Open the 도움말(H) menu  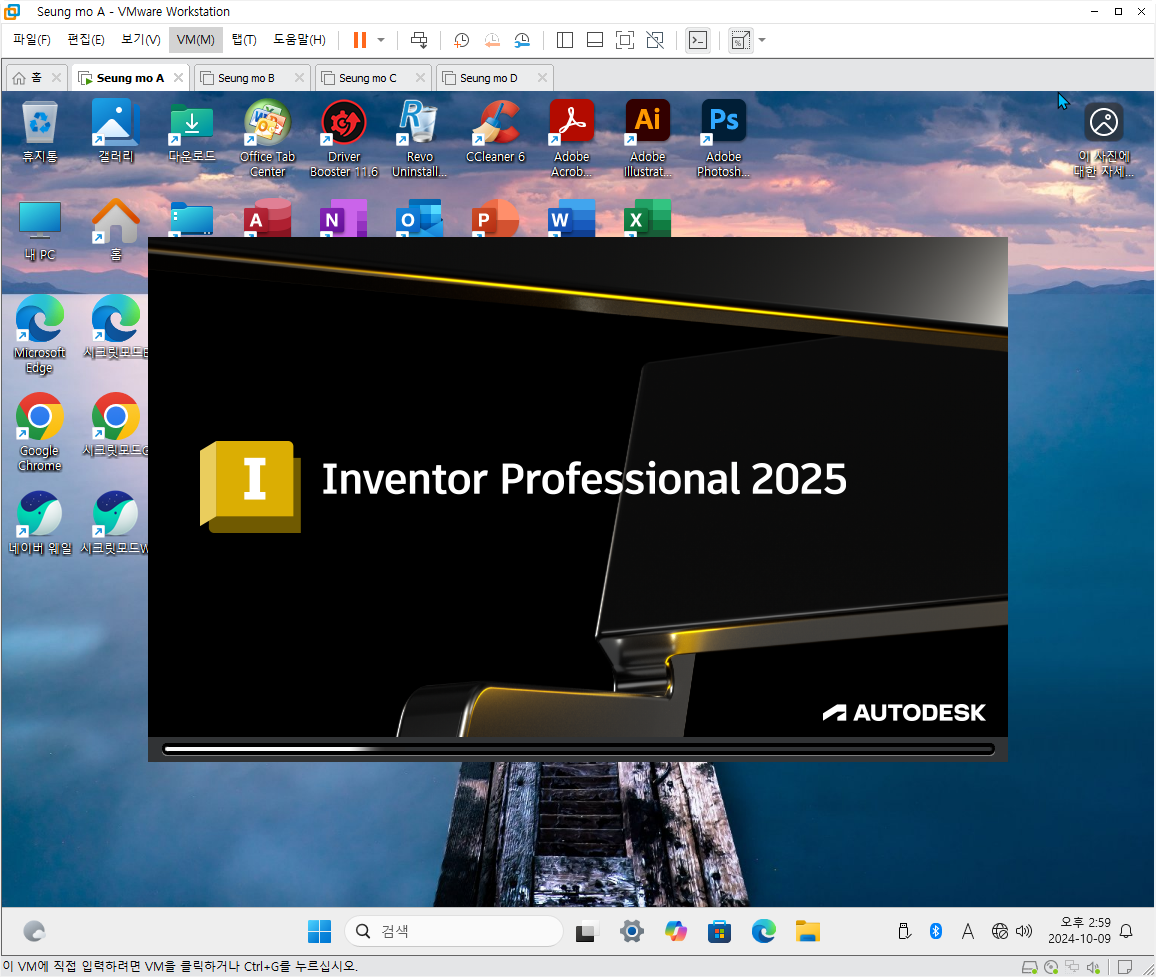coord(299,40)
